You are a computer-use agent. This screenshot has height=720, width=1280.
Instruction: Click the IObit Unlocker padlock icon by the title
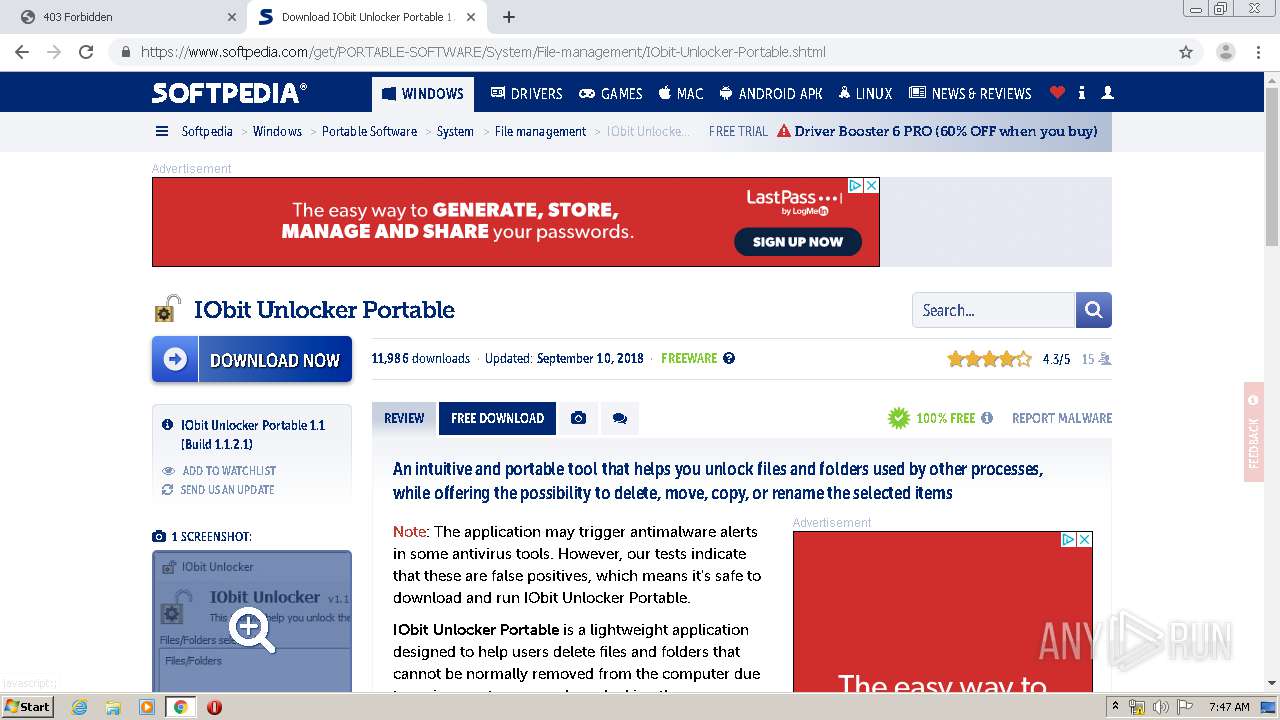click(x=167, y=309)
